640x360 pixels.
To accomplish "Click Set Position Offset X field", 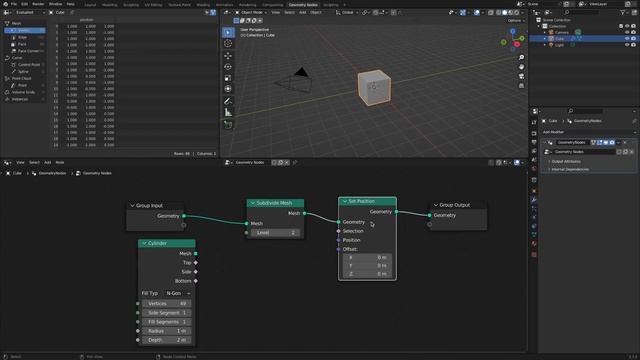I will pos(367,258).
